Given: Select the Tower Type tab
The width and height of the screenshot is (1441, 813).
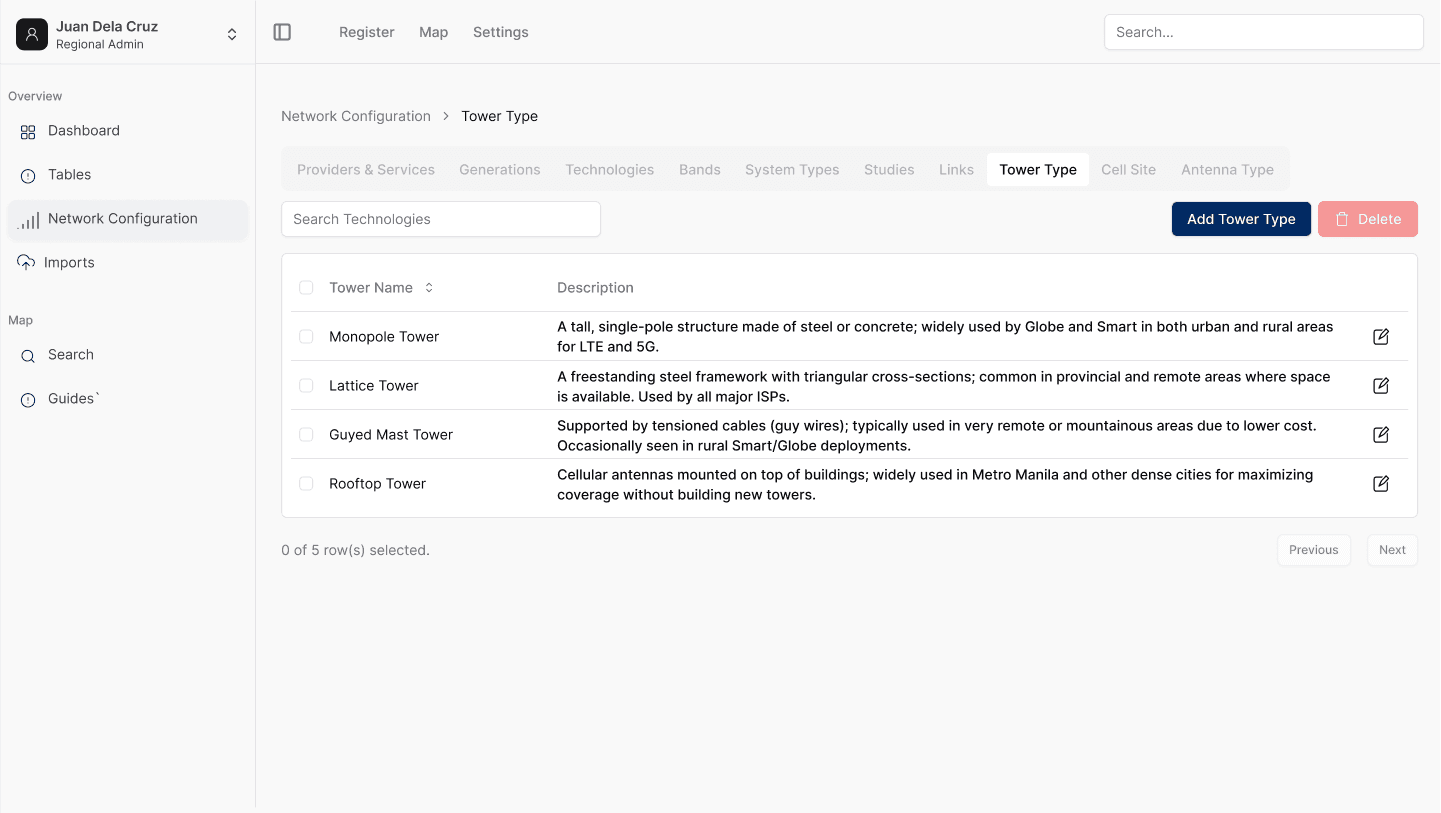Looking at the screenshot, I should [x=1038, y=170].
